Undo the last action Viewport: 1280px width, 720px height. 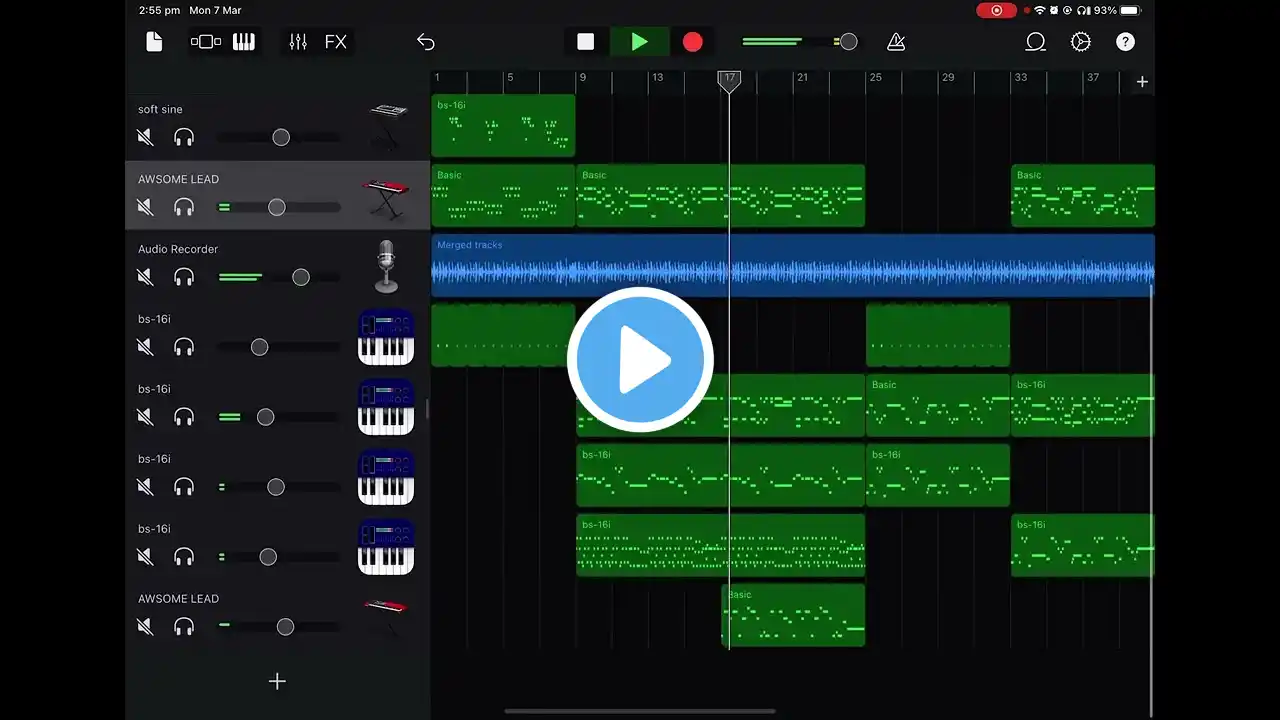point(426,42)
